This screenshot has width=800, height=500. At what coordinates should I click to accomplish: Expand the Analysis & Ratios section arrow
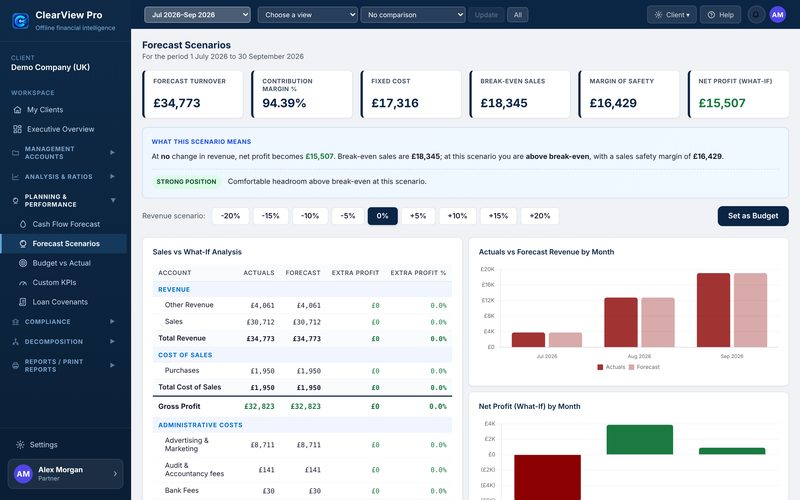coord(112,177)
